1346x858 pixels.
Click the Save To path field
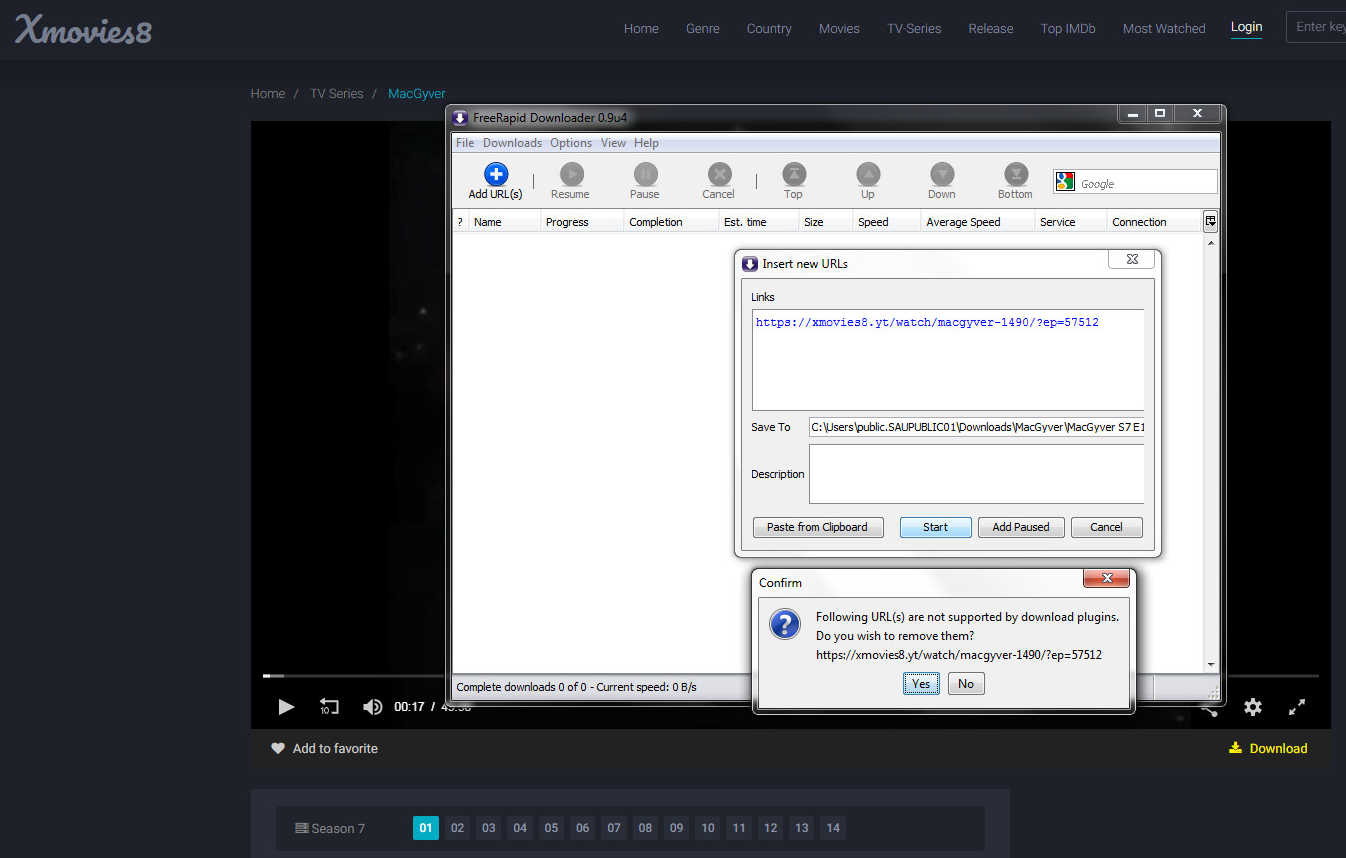coord(976,427)
